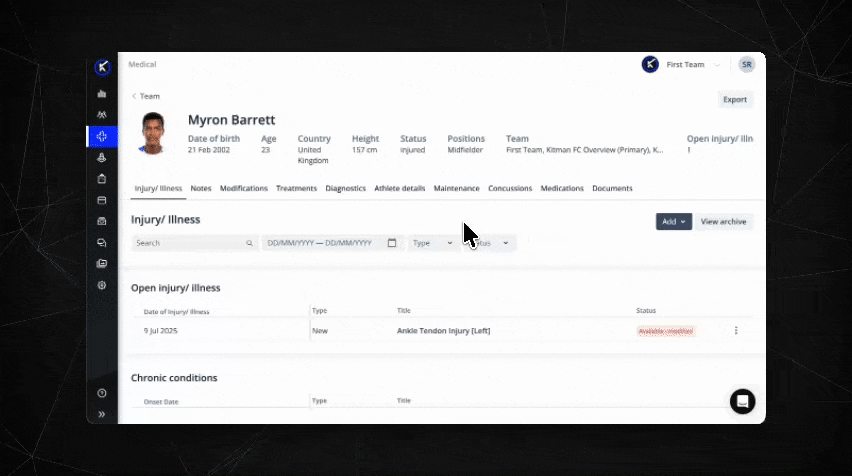This screenshot has width=852, height=476.
Task: Switch to the Concussions tab
Action: point(510,188)
